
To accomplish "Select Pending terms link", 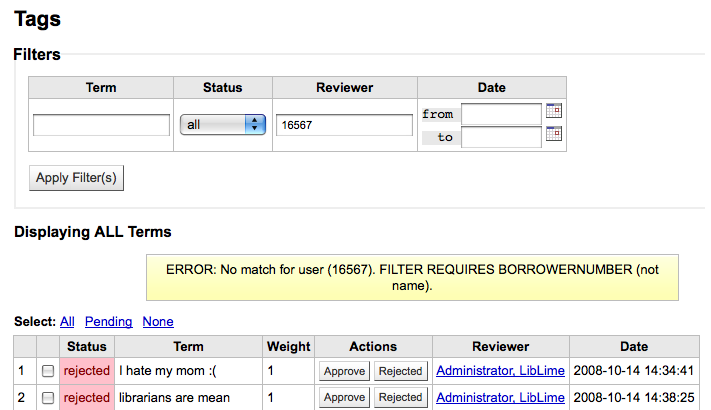I will [108, 322].
